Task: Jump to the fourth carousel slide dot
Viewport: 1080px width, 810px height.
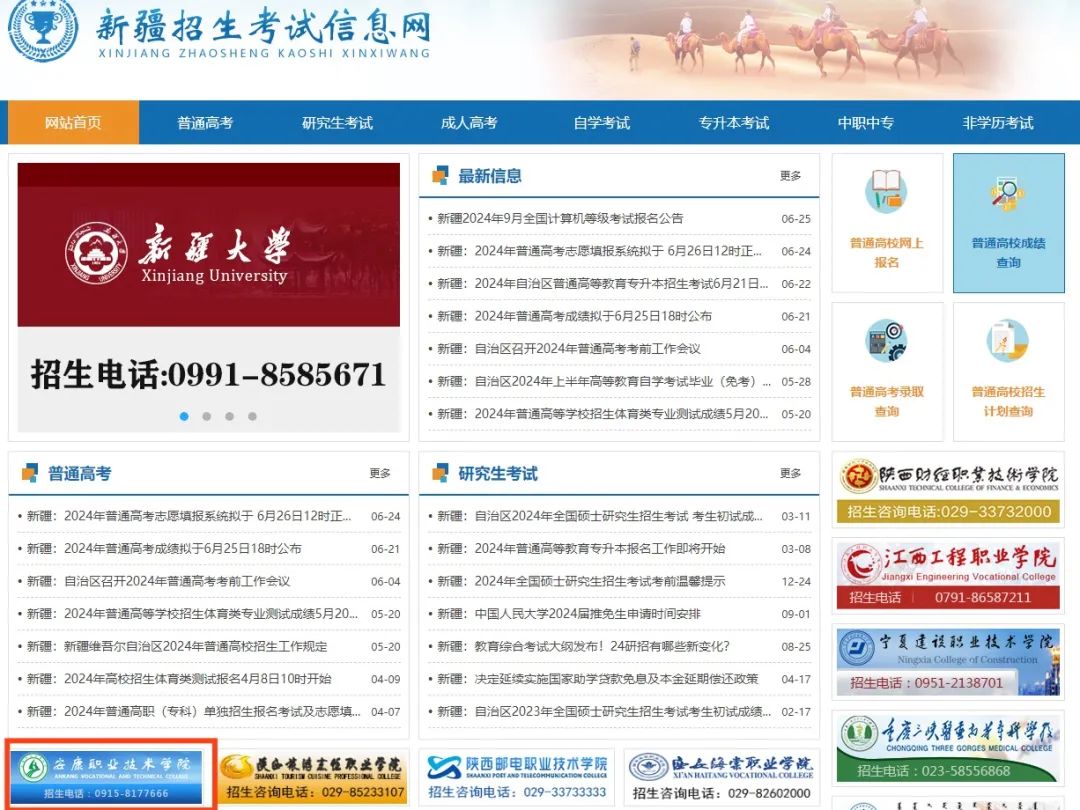Action: [252, 416]
